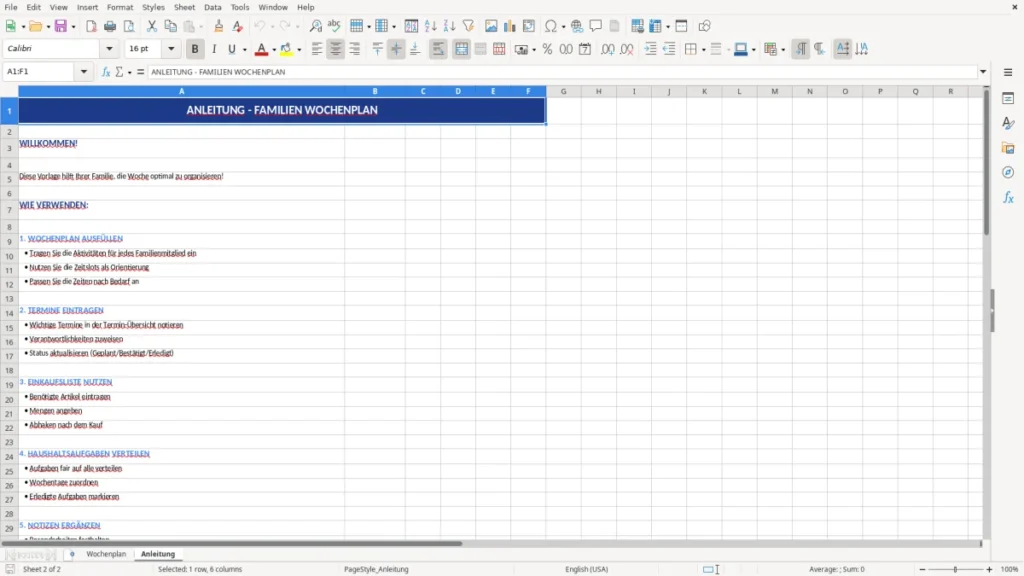Toggle Align Right
Image resolution: width=1024 pixels, height=576 pixels.
coord(355,49)
